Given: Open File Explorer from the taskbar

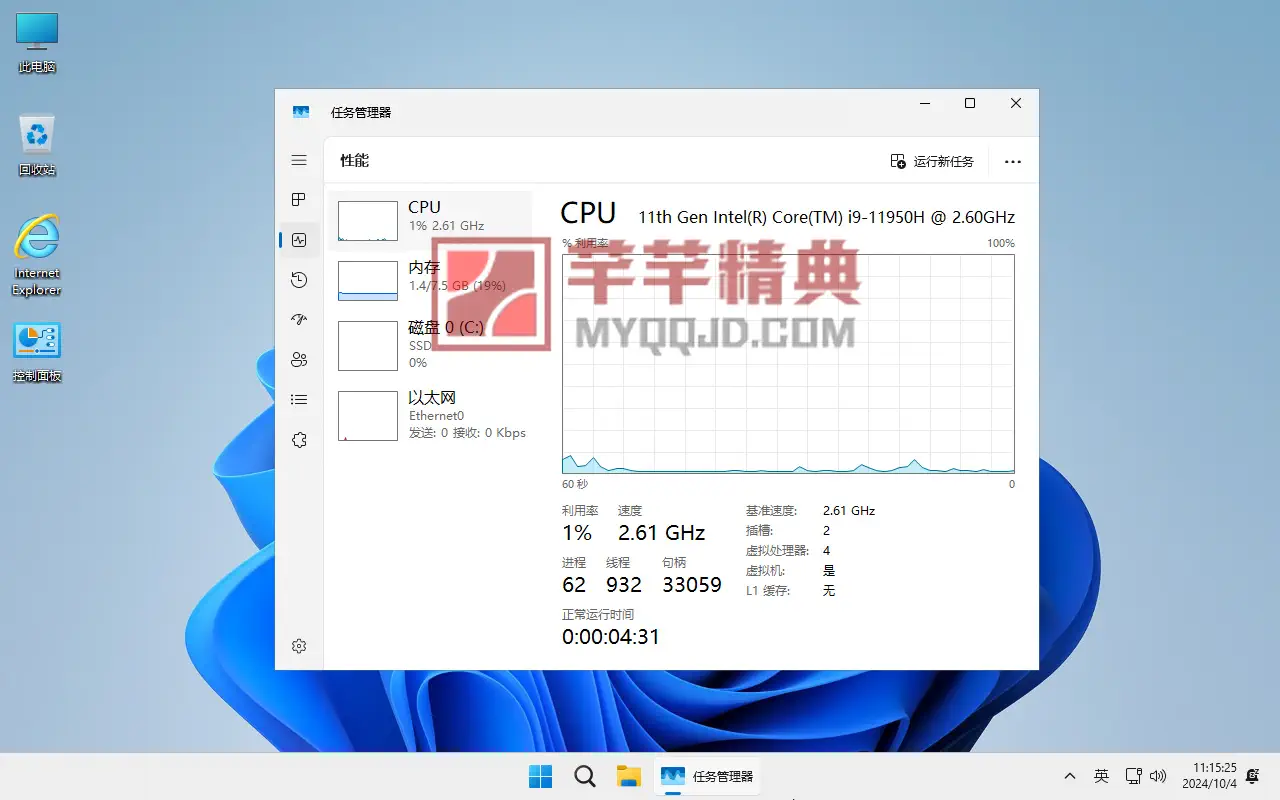Looking at the screenshot, I should click(x=628, y=776).
